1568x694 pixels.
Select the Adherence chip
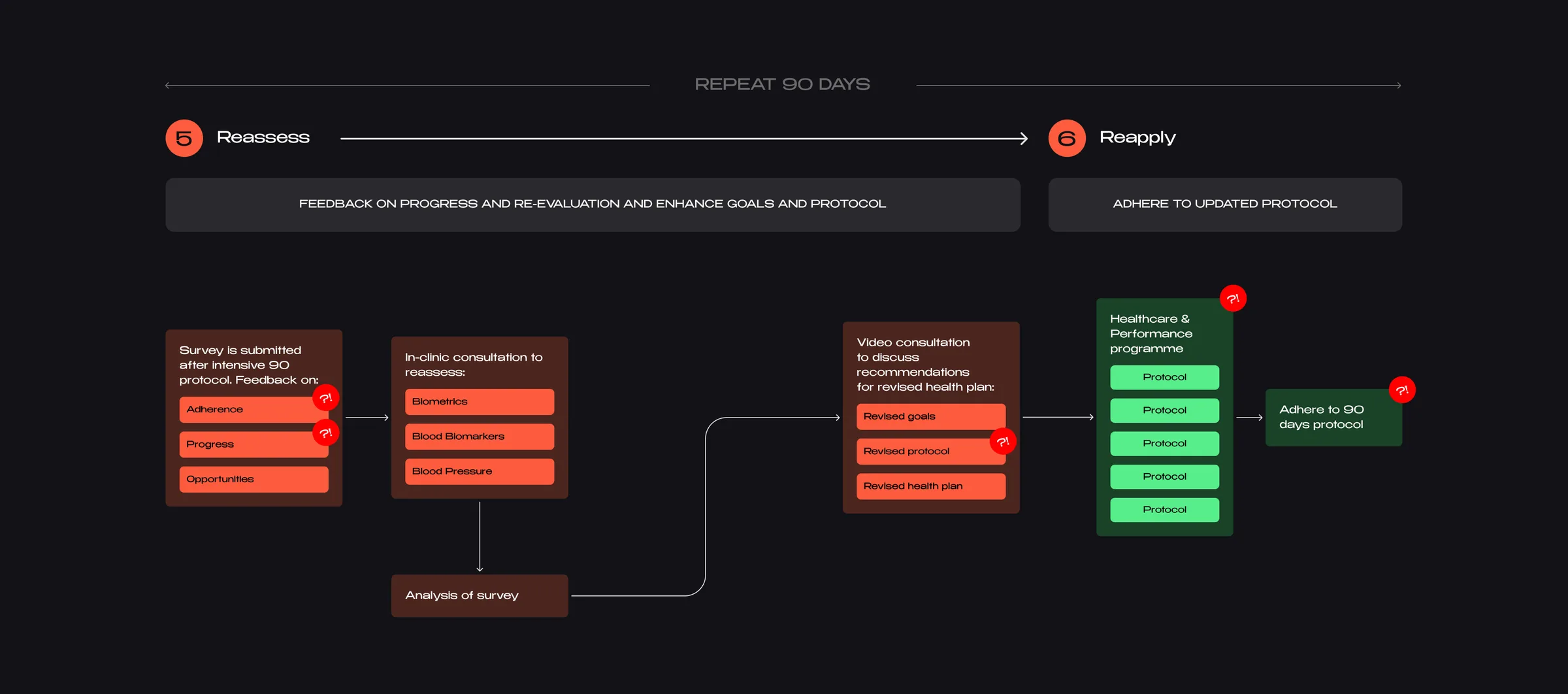coord(253,410)
